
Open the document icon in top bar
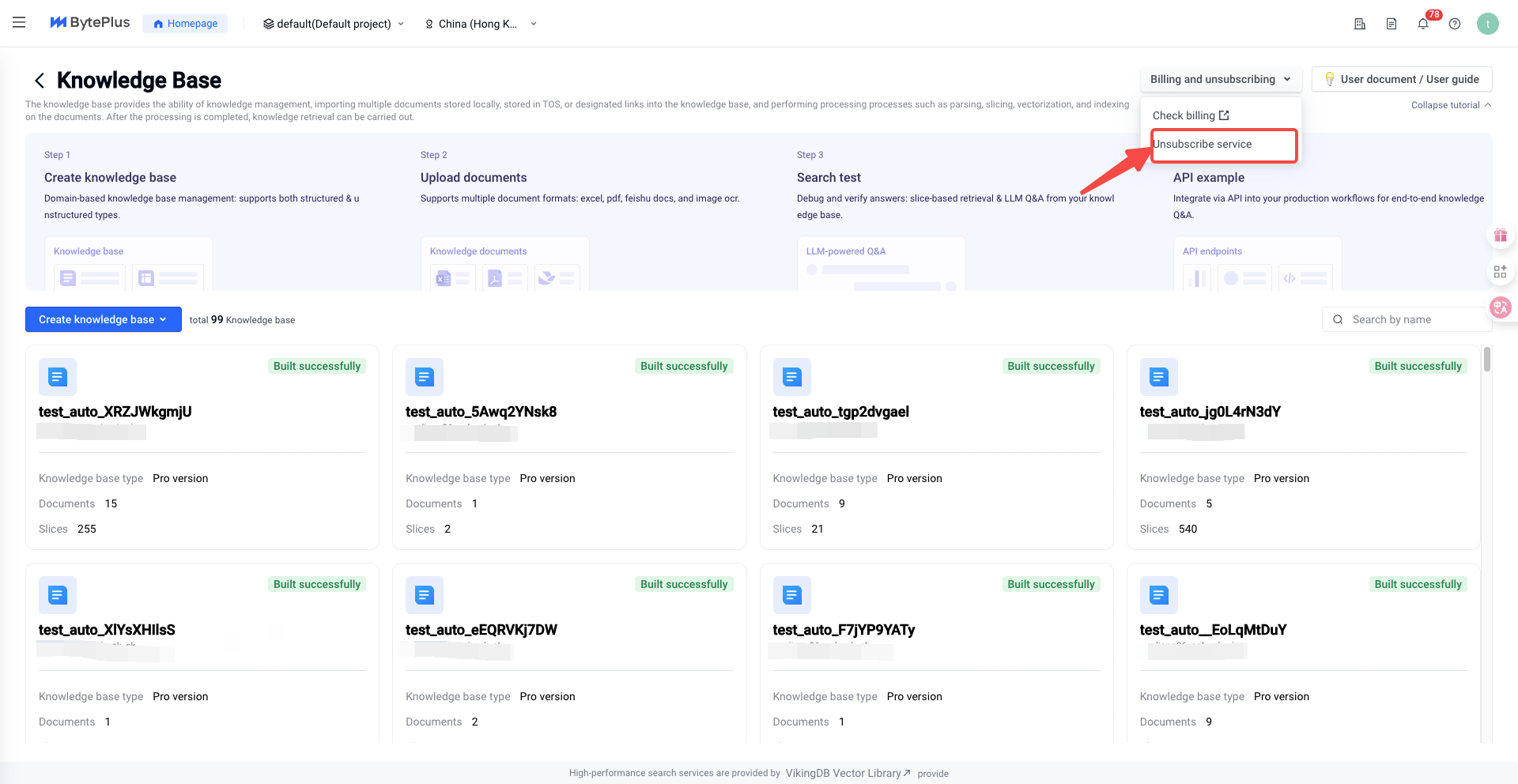click(x=1391, y=24)
